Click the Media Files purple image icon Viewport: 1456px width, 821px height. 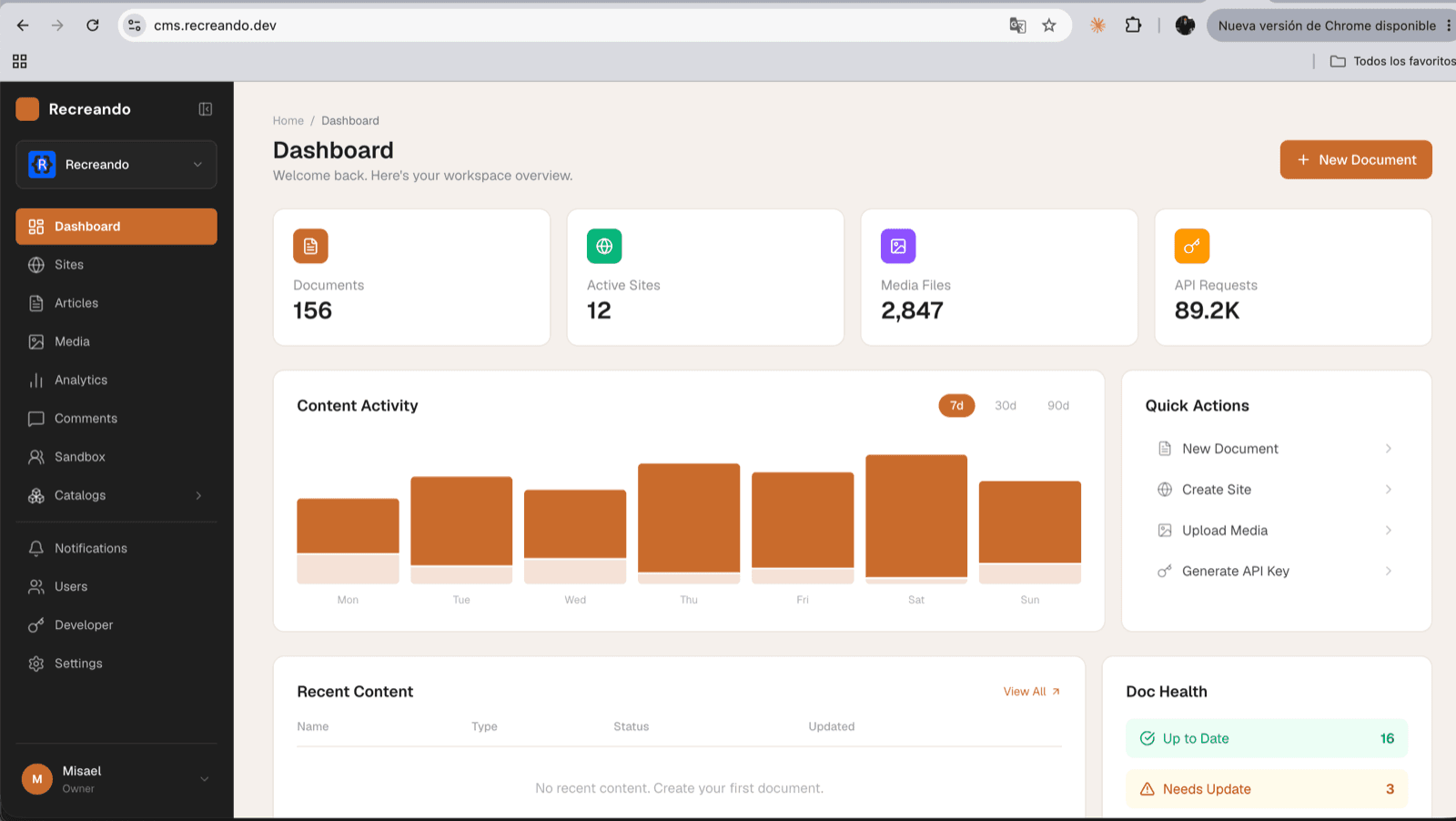[x=898, y=246]
